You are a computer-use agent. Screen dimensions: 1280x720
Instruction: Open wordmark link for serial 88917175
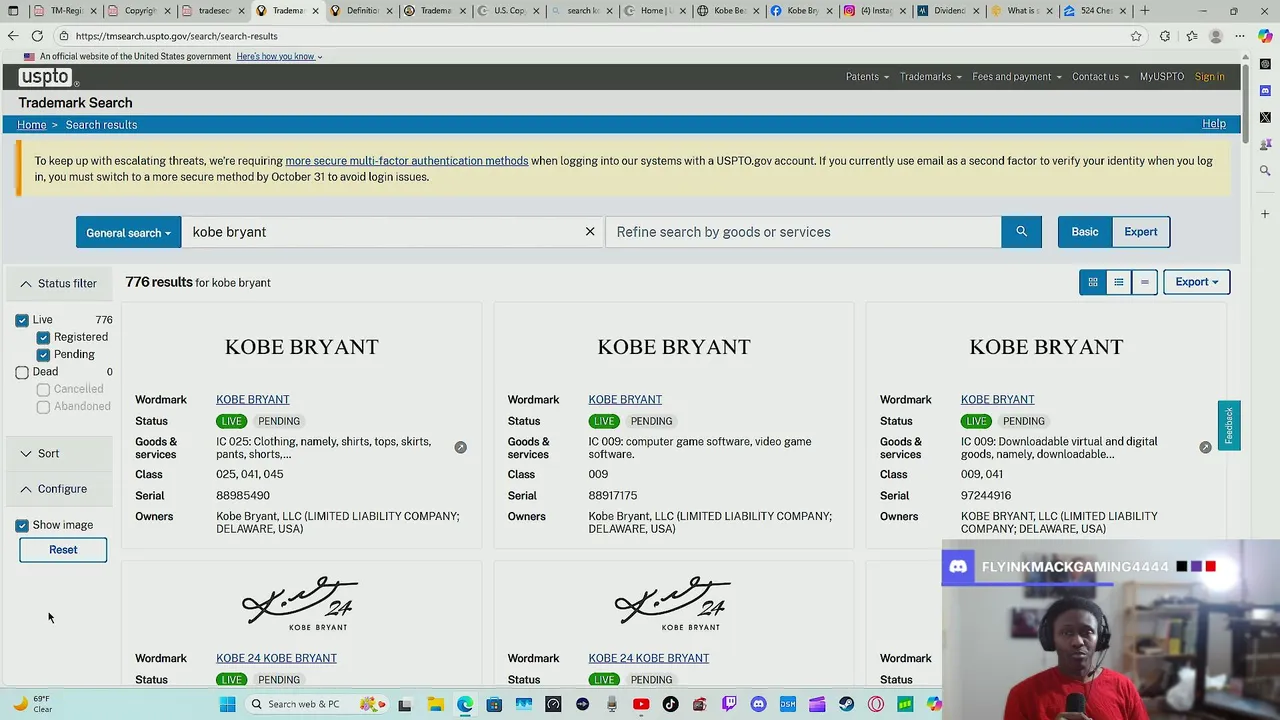pyautogui.click(x=625, y=399)
